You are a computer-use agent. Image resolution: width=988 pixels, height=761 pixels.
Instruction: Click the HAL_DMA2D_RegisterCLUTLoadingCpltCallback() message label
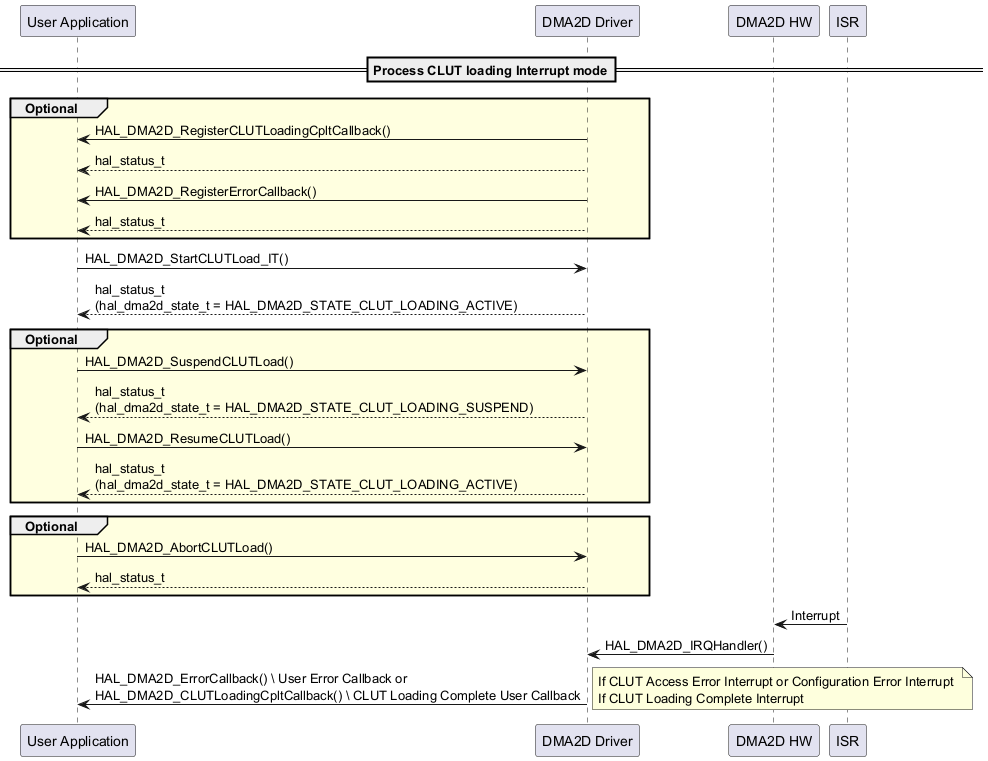tap(243, 130)
